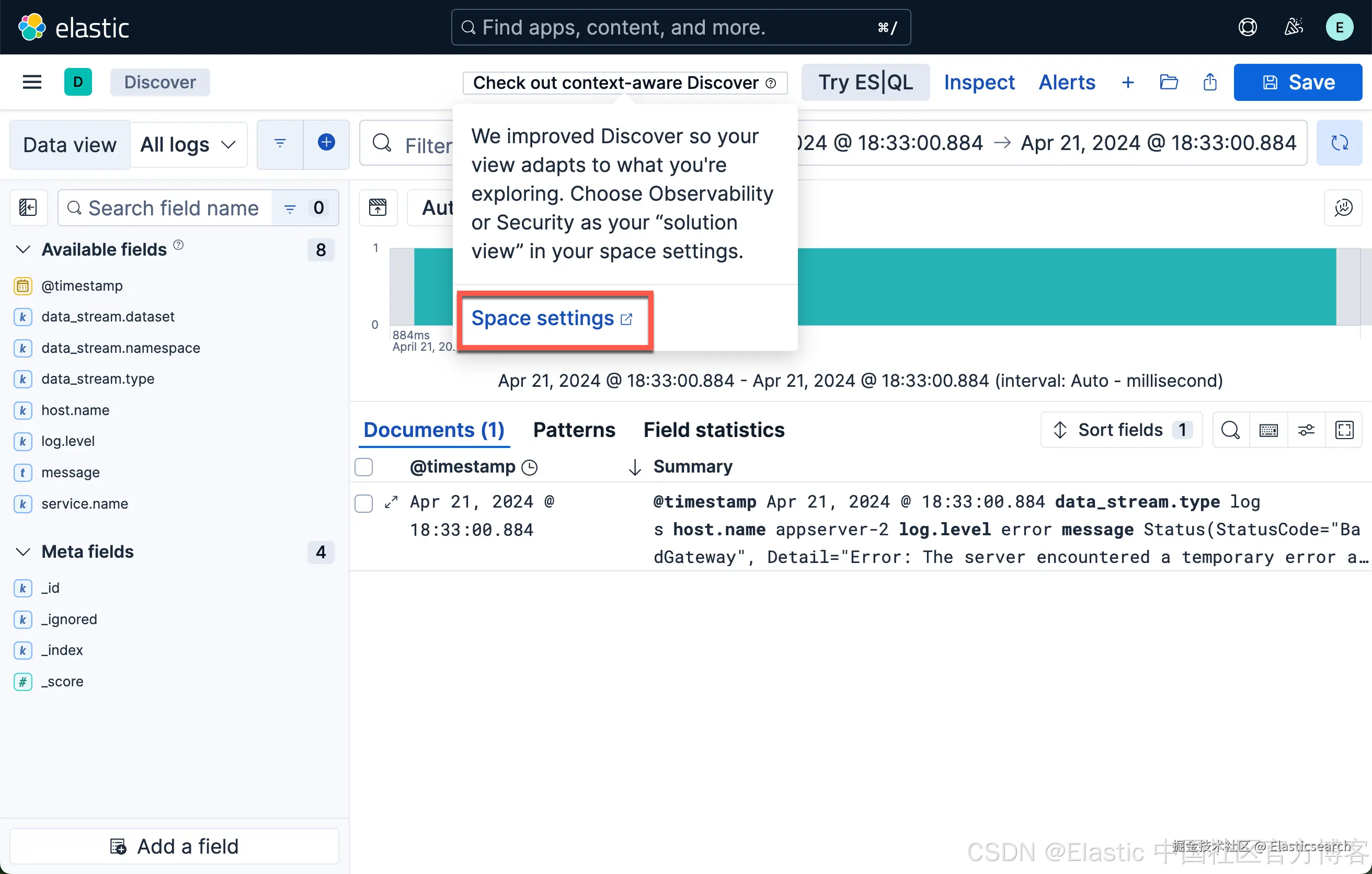
Task: Click the refresh query icon
Action: pyautogui.click(x=1339, y=143)
